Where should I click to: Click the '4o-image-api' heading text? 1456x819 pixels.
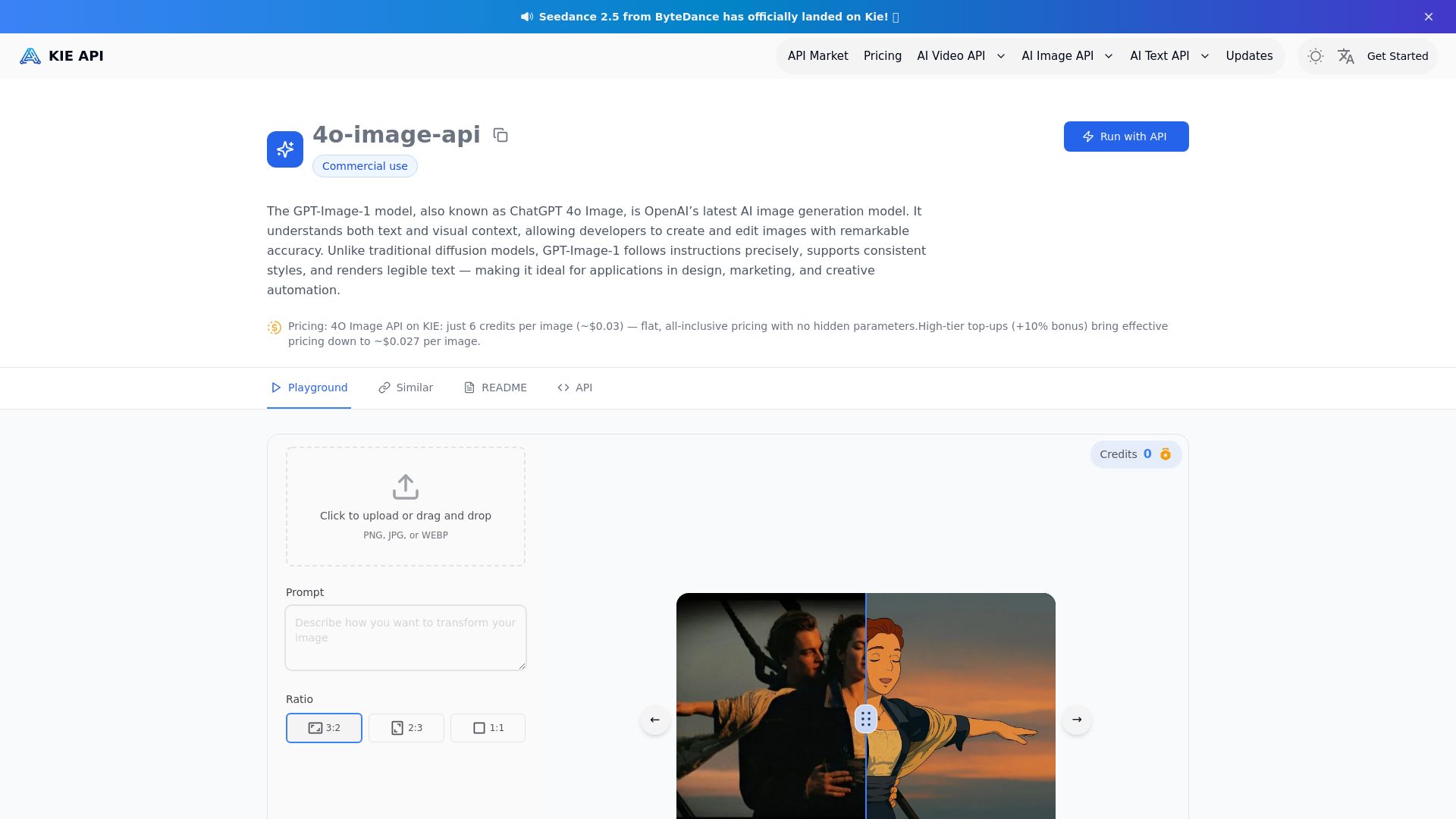pos(397,134)
